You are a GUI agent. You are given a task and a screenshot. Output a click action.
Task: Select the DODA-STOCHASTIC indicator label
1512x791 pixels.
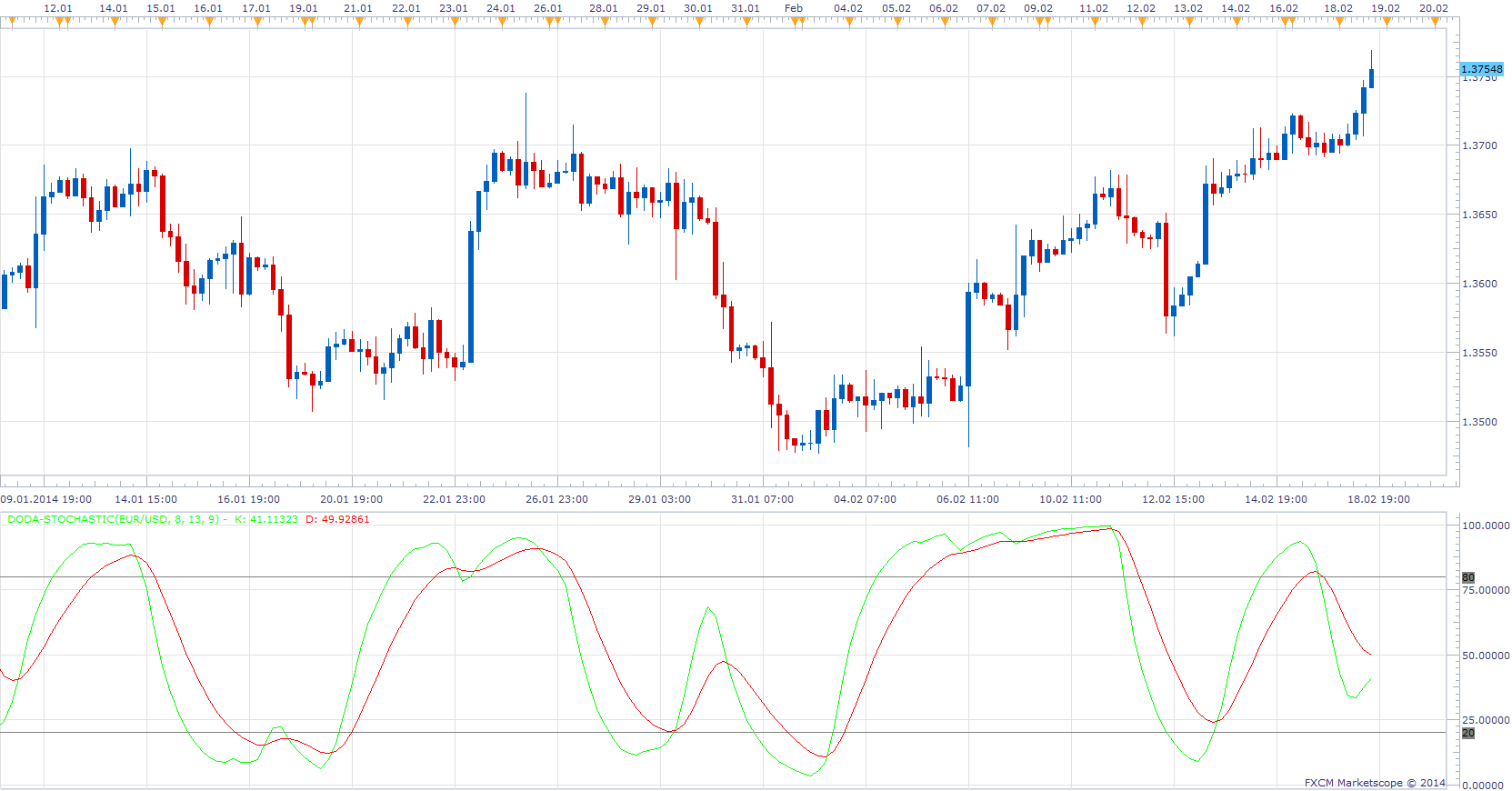(113, 519)
